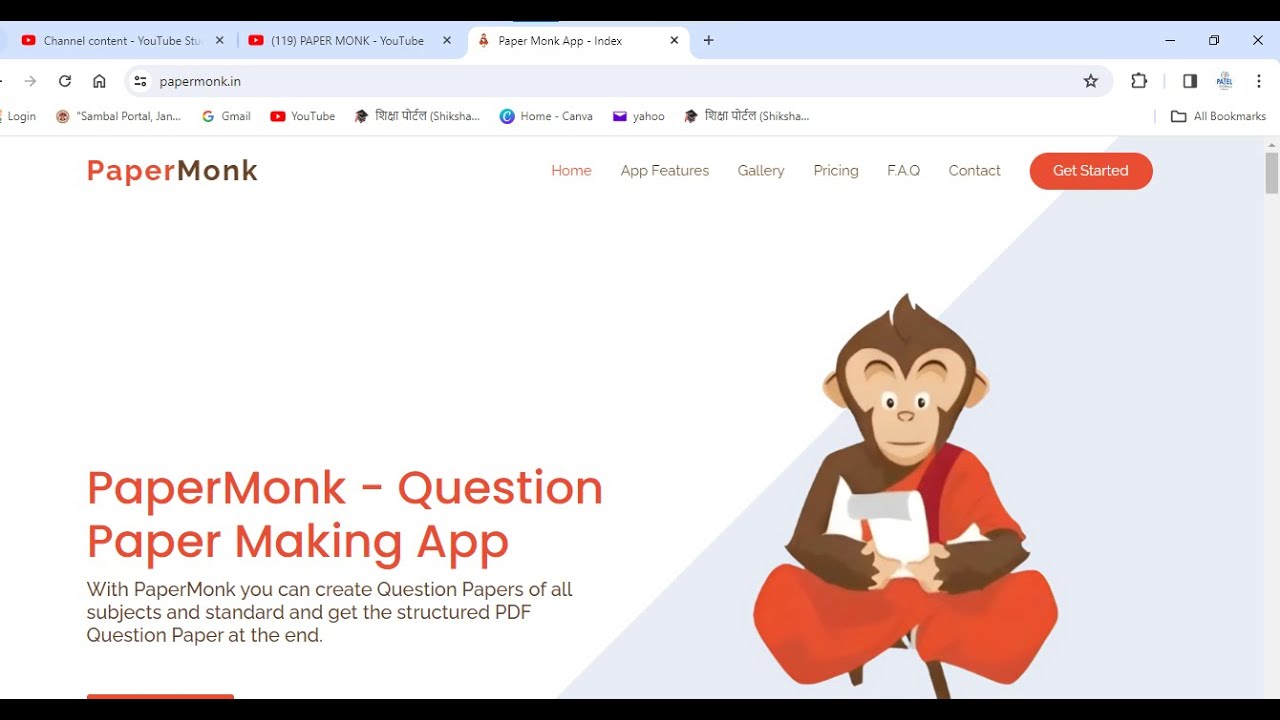Open App Features in site navigation
1280x720 pixels.
point(664,171)
